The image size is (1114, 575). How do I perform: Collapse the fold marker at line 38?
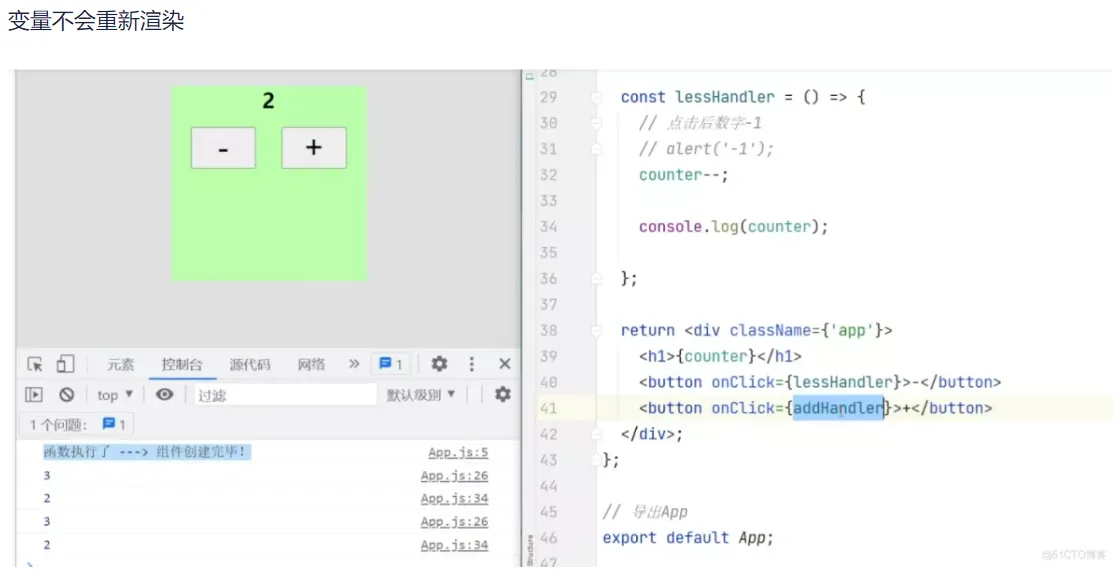point(597,331)
